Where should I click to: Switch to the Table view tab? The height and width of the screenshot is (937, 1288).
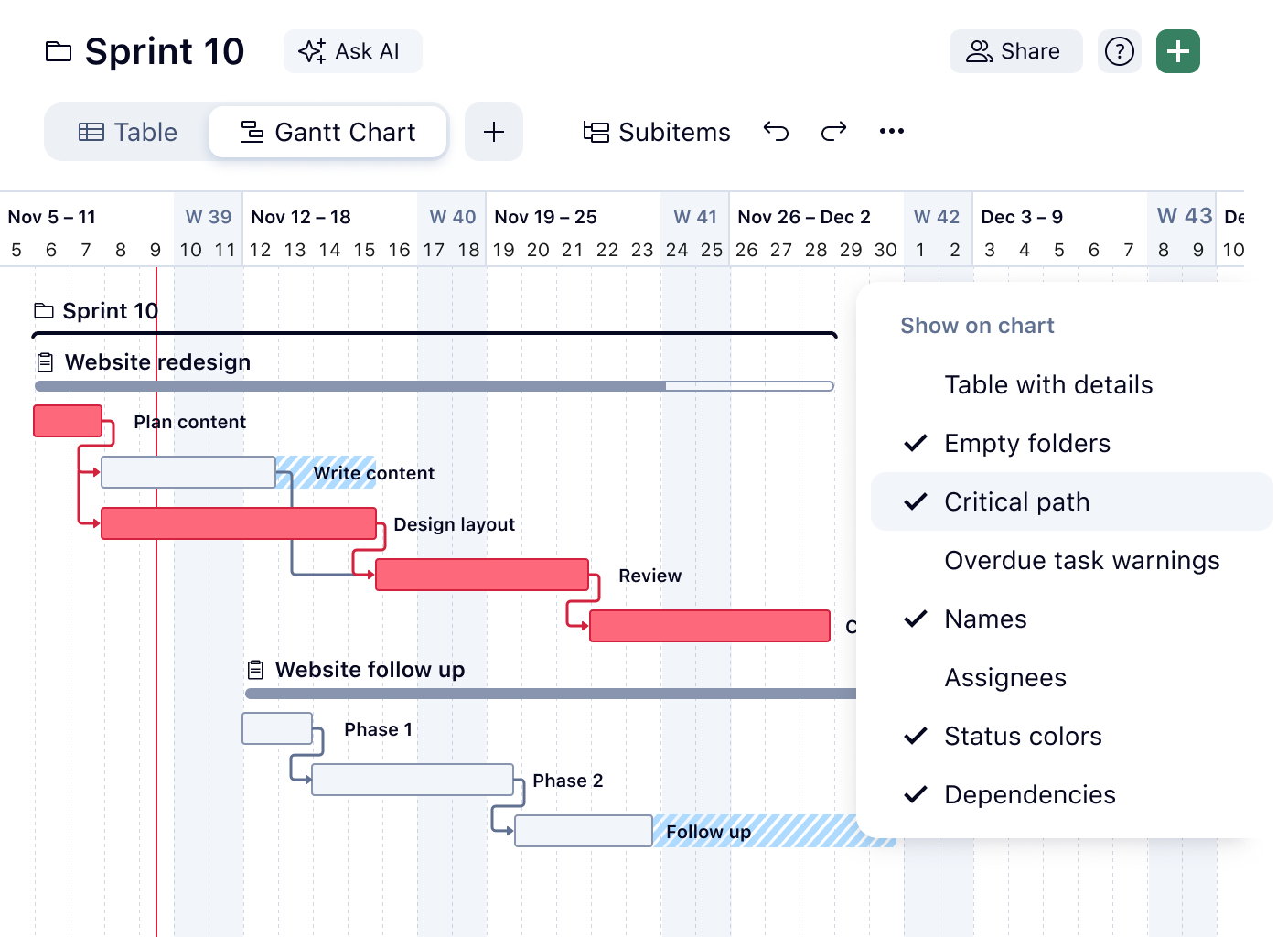tap(128, 132)
